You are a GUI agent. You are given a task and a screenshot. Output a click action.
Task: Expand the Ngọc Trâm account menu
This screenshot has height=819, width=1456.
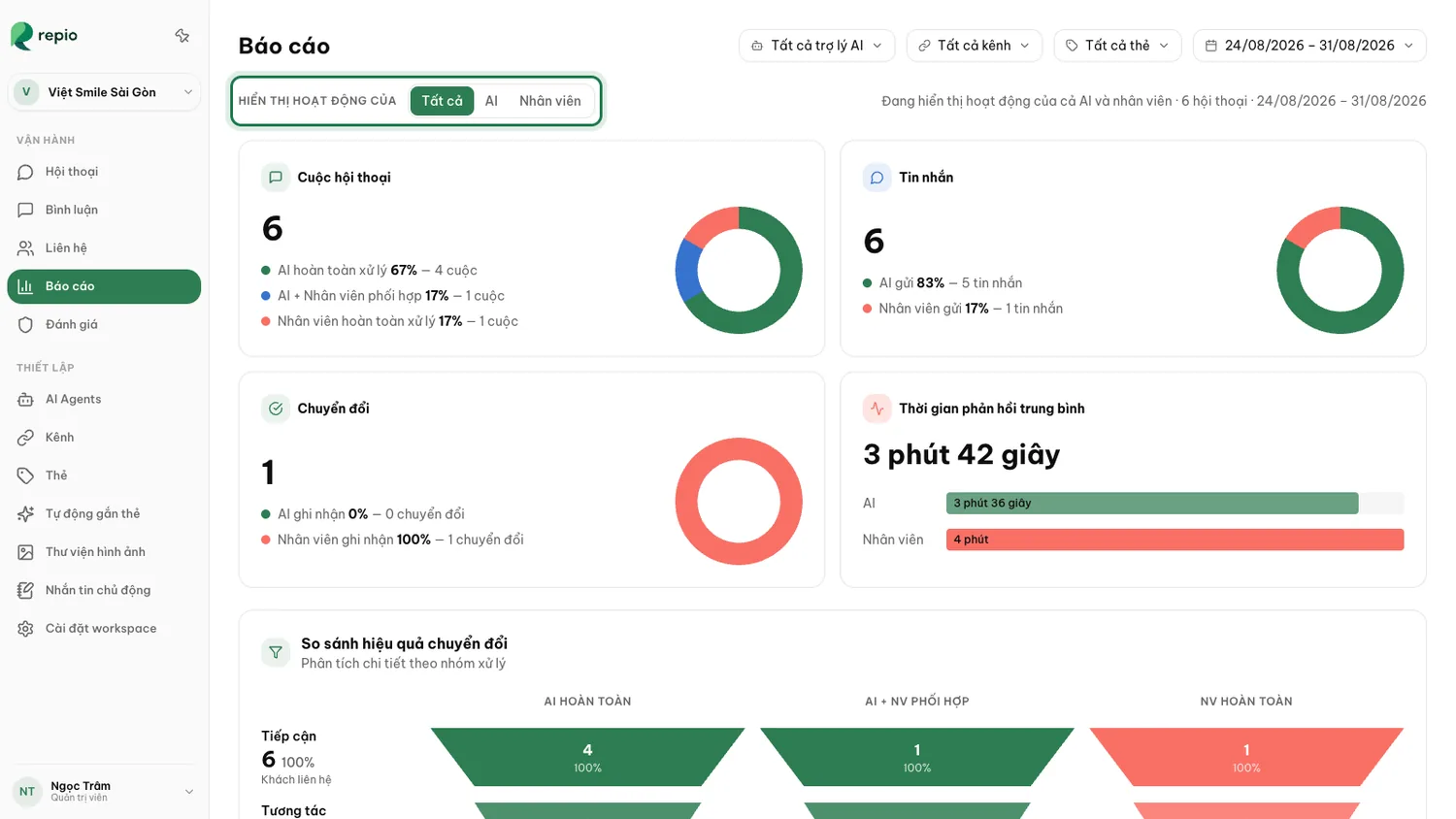pyautogui.click(x=105, y=791)
